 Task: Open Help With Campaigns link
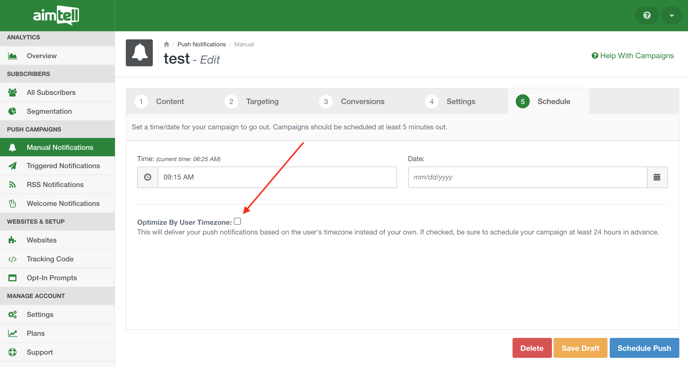coord(633,56)
